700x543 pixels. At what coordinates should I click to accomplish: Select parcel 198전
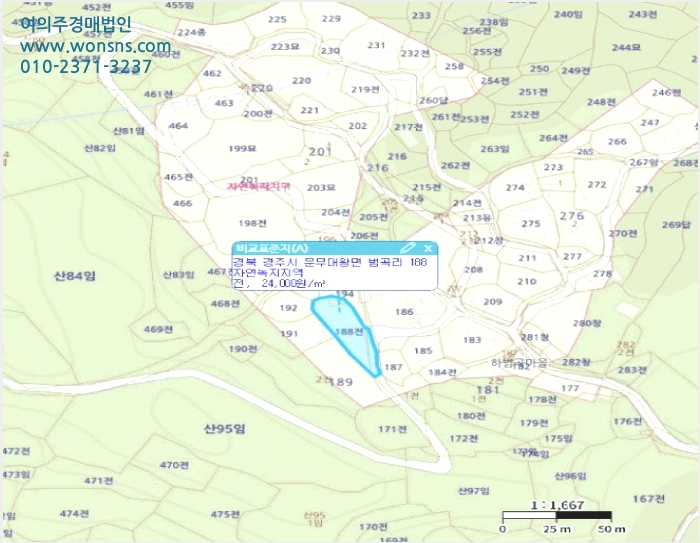(253, 223)
